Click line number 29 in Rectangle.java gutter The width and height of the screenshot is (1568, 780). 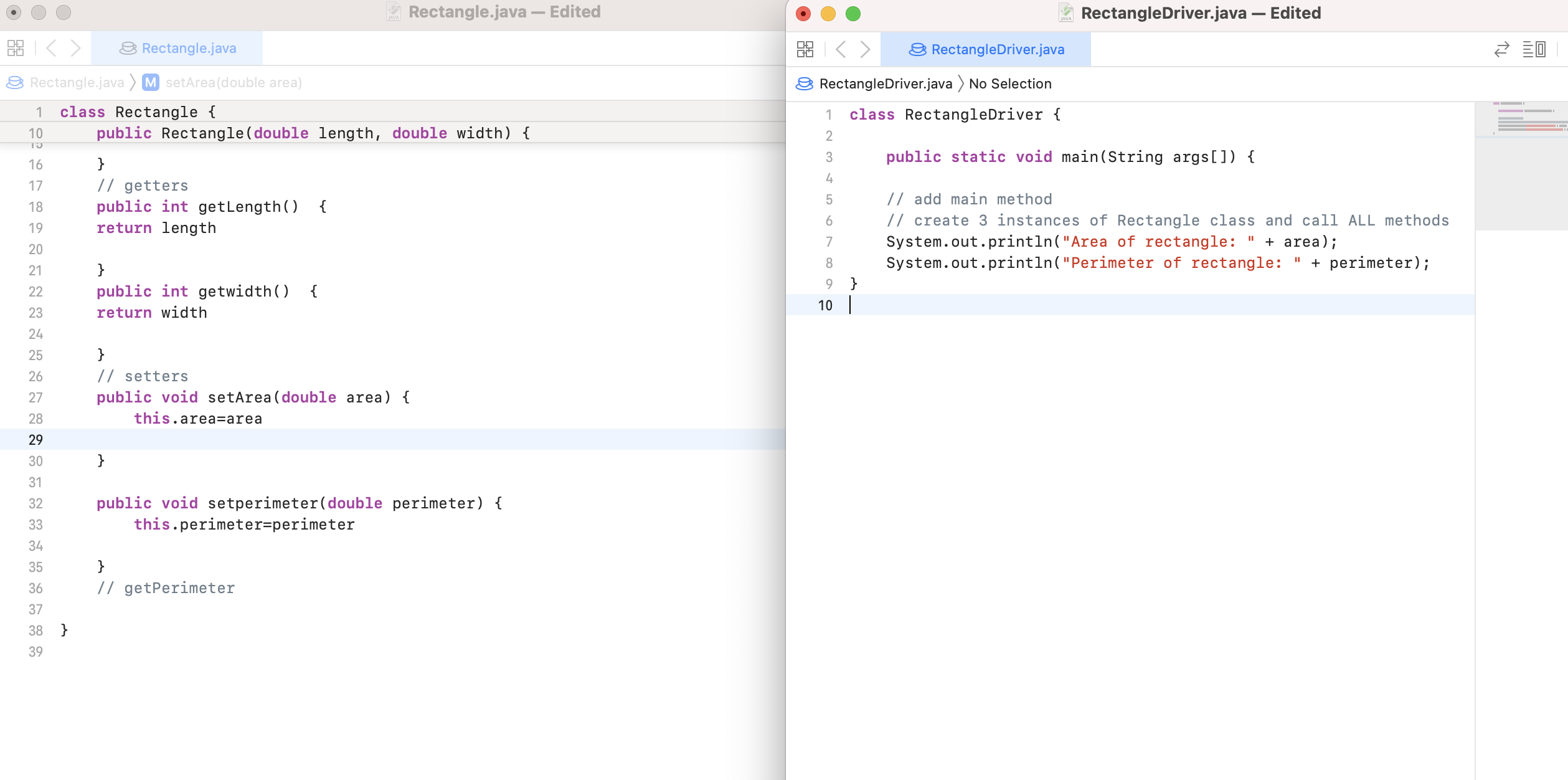pos(35,440)
